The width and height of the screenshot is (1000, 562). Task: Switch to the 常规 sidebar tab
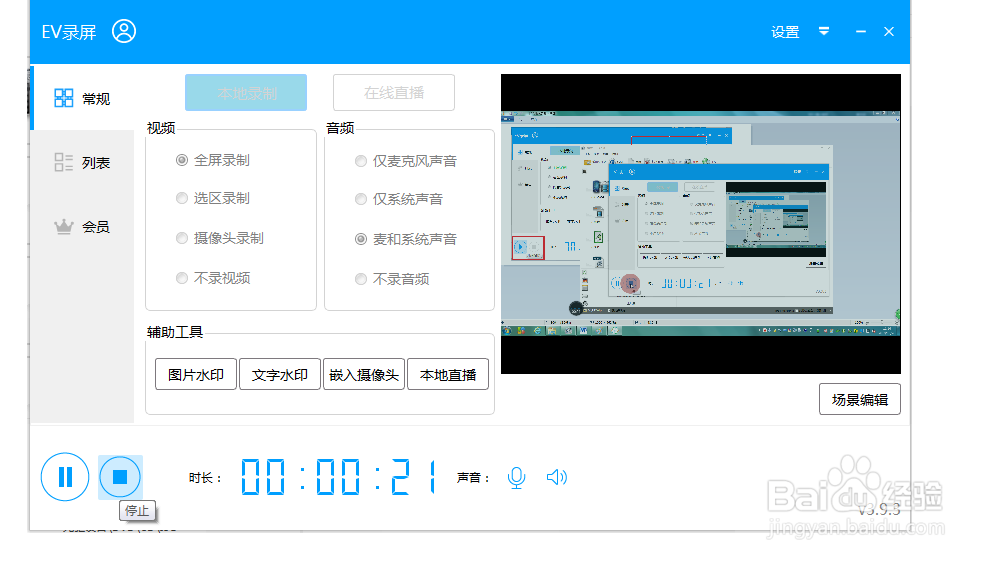point(82,98)
